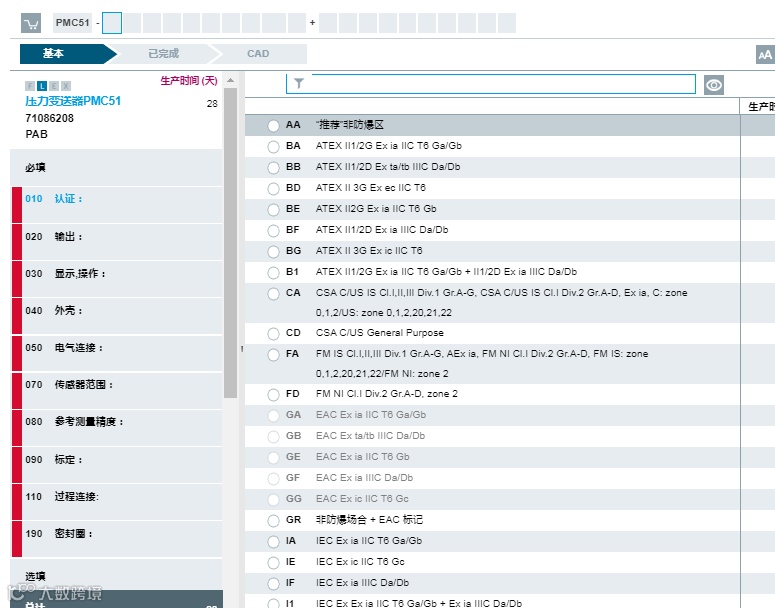Open section 080 参考测量精度
The width and height of the screenshot is (775, 608).
coord(117,428)
